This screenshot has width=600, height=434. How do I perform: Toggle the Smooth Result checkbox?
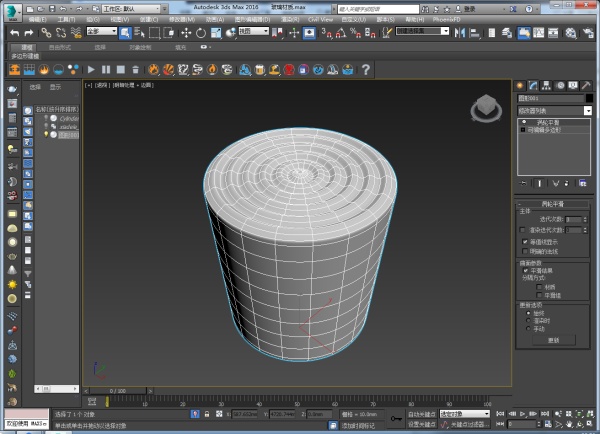(x=525, y=271)
